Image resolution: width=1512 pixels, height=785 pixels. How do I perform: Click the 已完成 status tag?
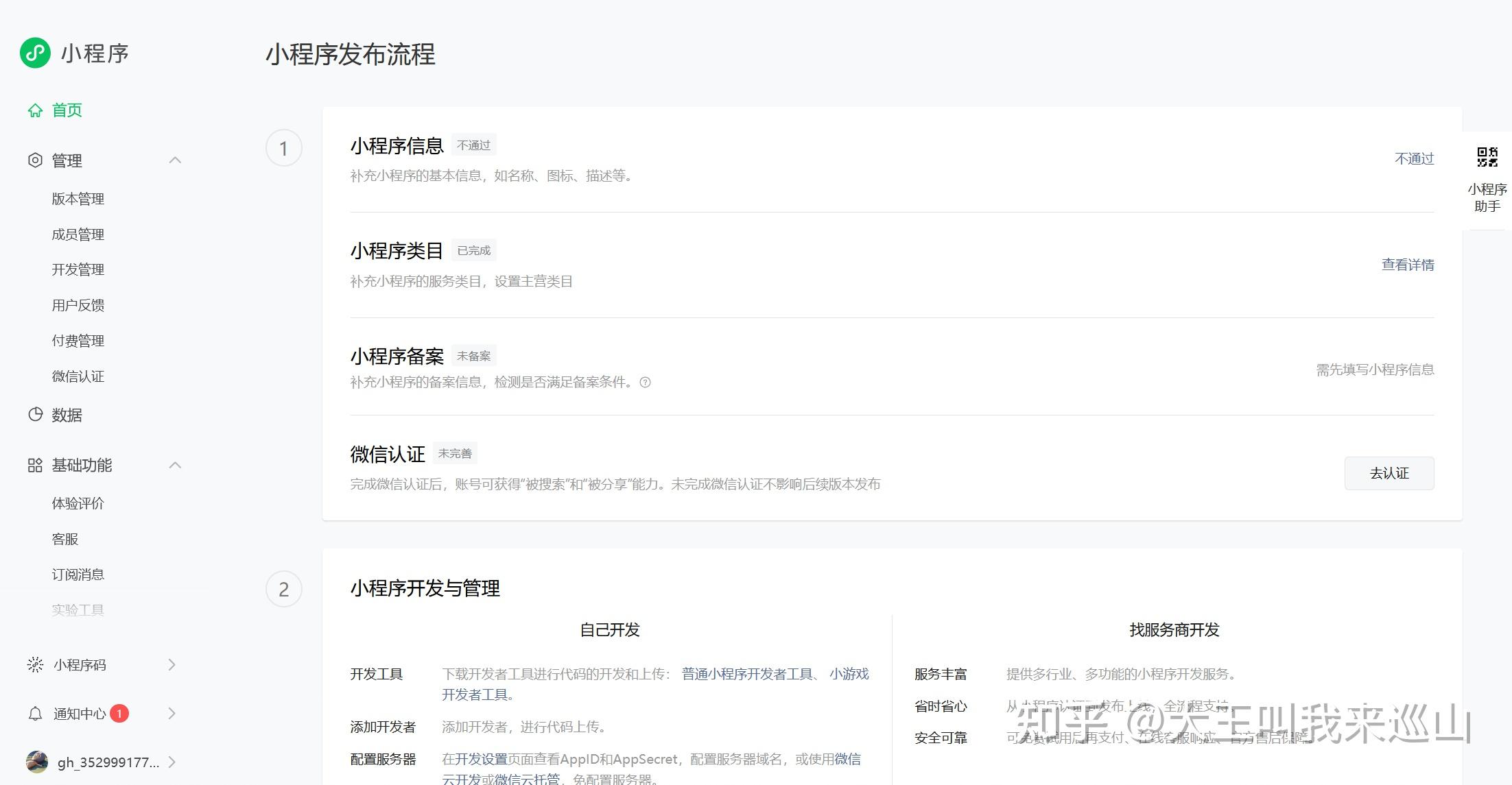click(x=474, y=250)
